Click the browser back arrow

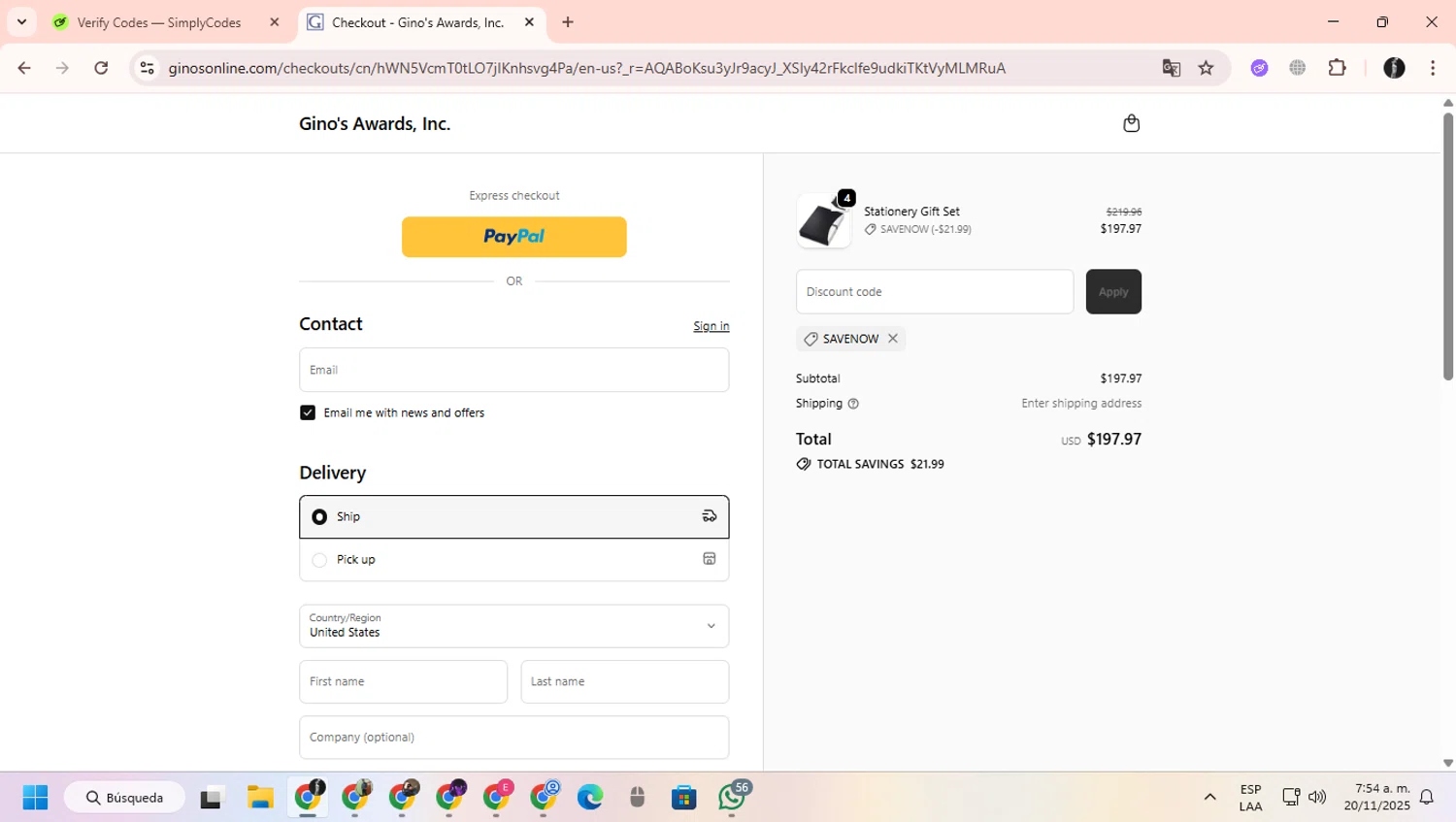click(24, 68)
